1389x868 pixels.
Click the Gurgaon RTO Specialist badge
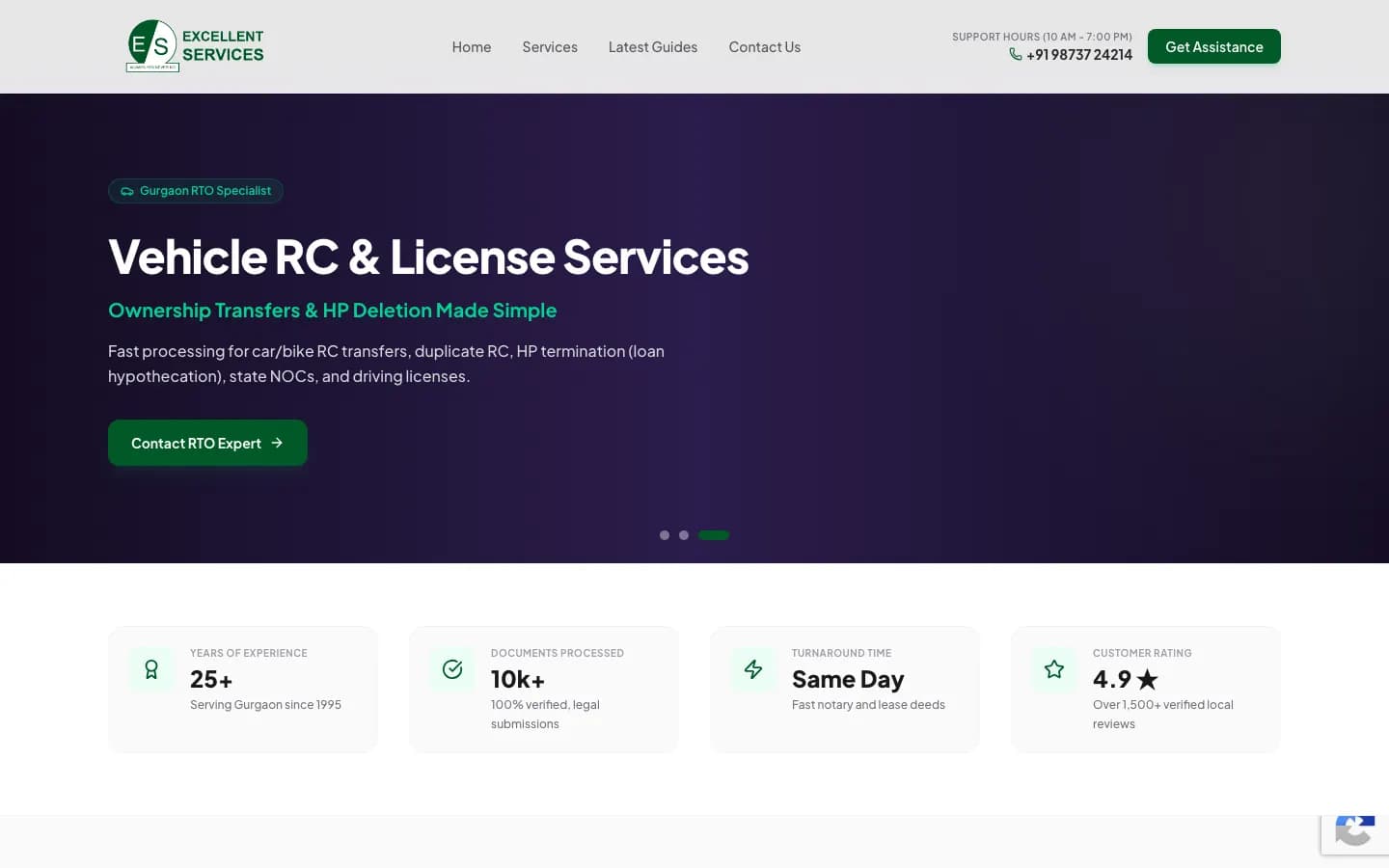pyautogui.click(x=196, y=191)
